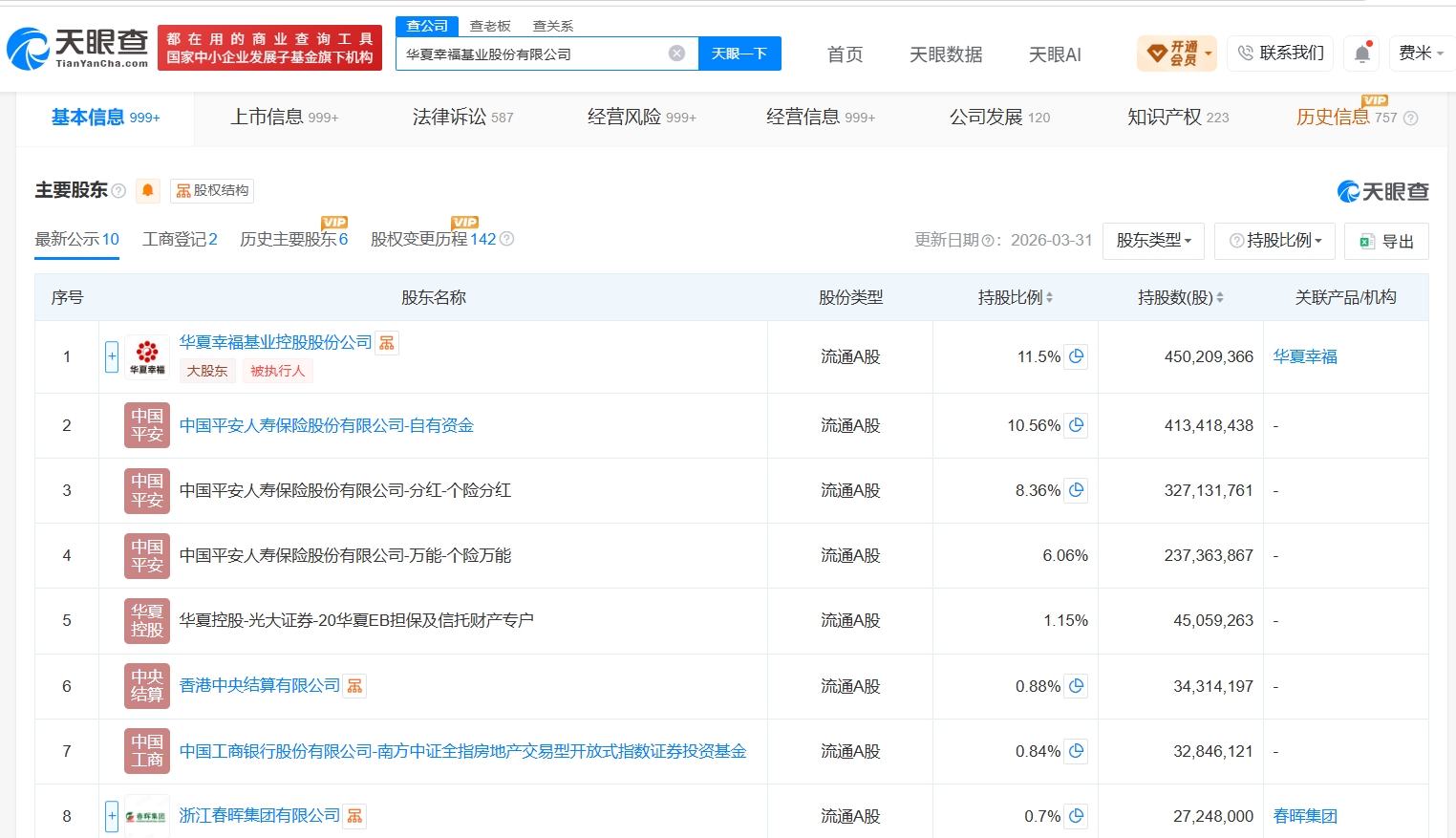Open shareholder link 浙江春晖集团有限公司
The image size is (1456, 838).
pyautogui.click(x=260, y=815)
